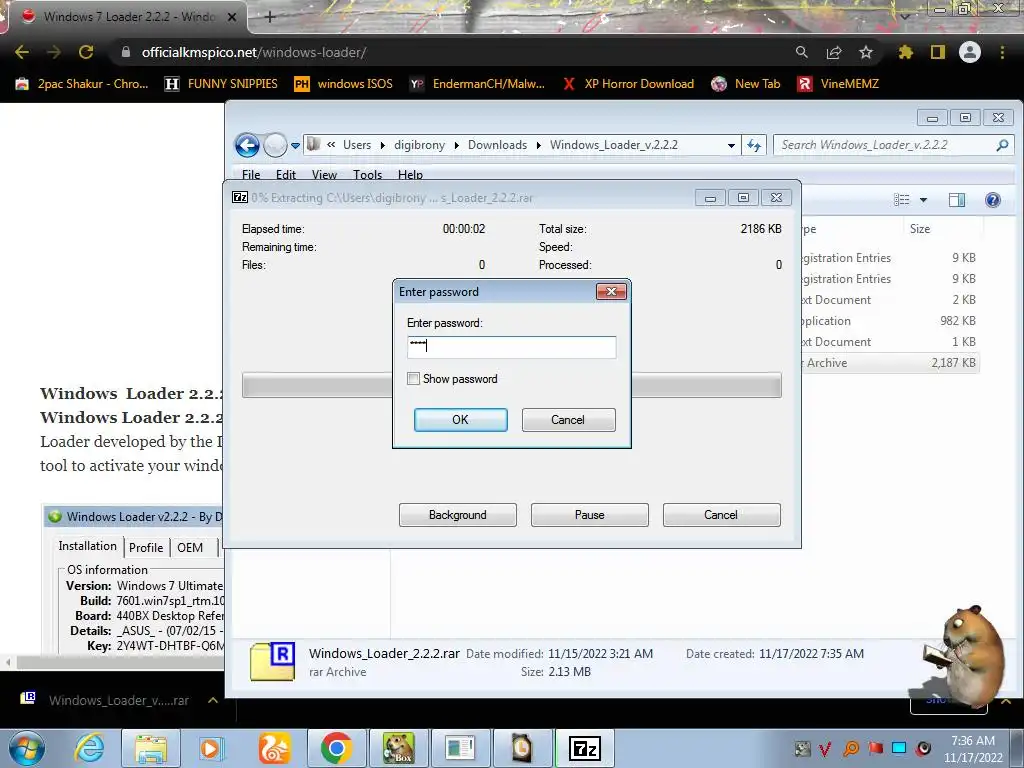
Task: Click the rar archive icon in details pane
Action: click(273, 661)
